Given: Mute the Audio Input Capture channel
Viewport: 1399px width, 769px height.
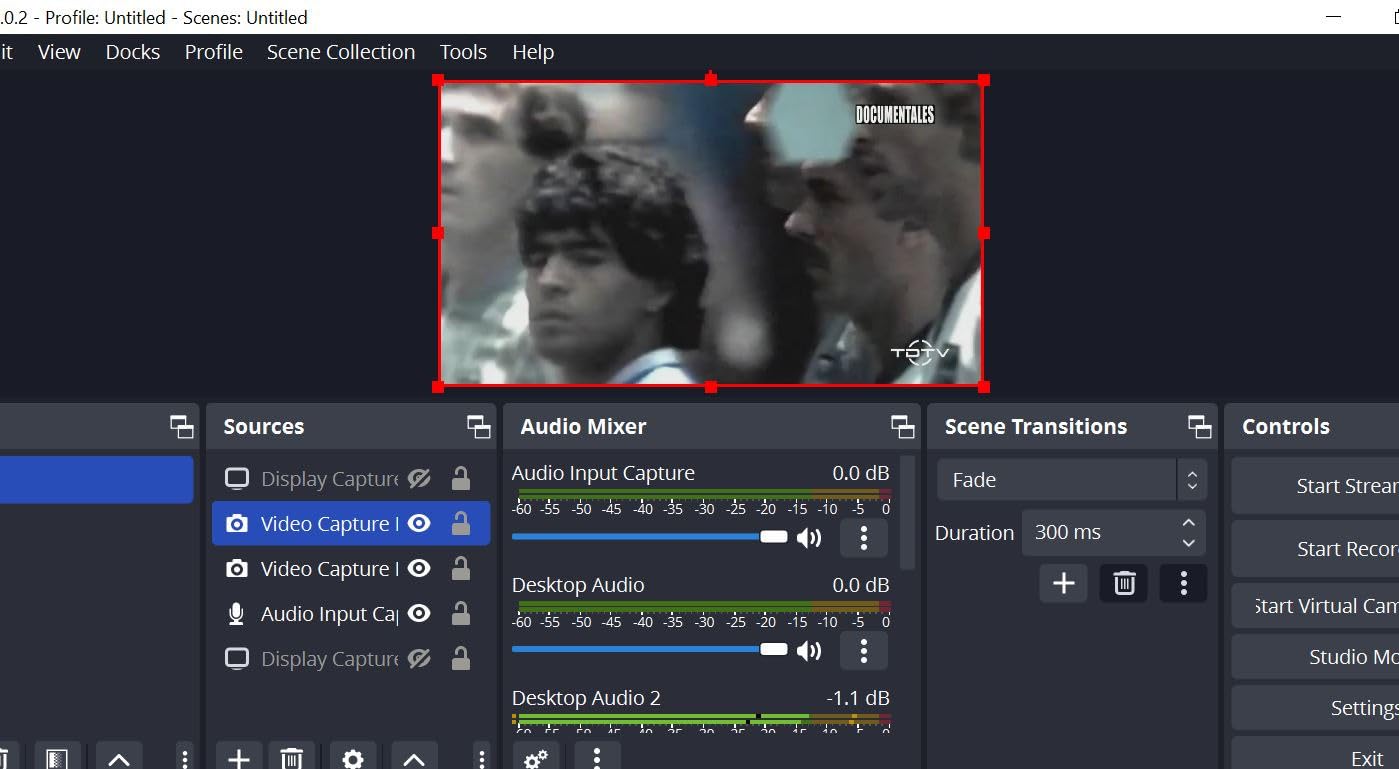Looking at the screenshot, I should [x=809, y=538].
